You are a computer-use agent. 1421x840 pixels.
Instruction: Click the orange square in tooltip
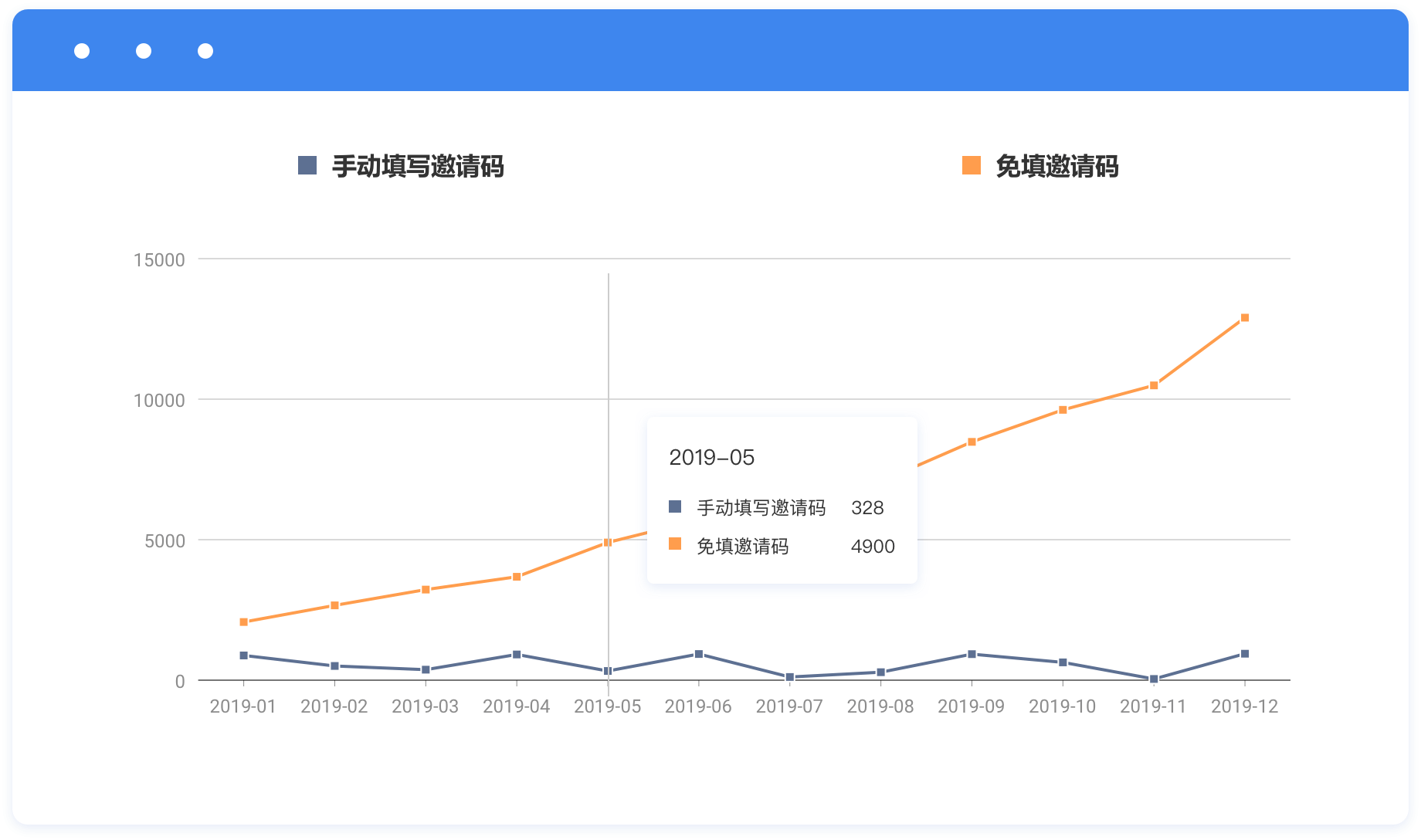675,544
